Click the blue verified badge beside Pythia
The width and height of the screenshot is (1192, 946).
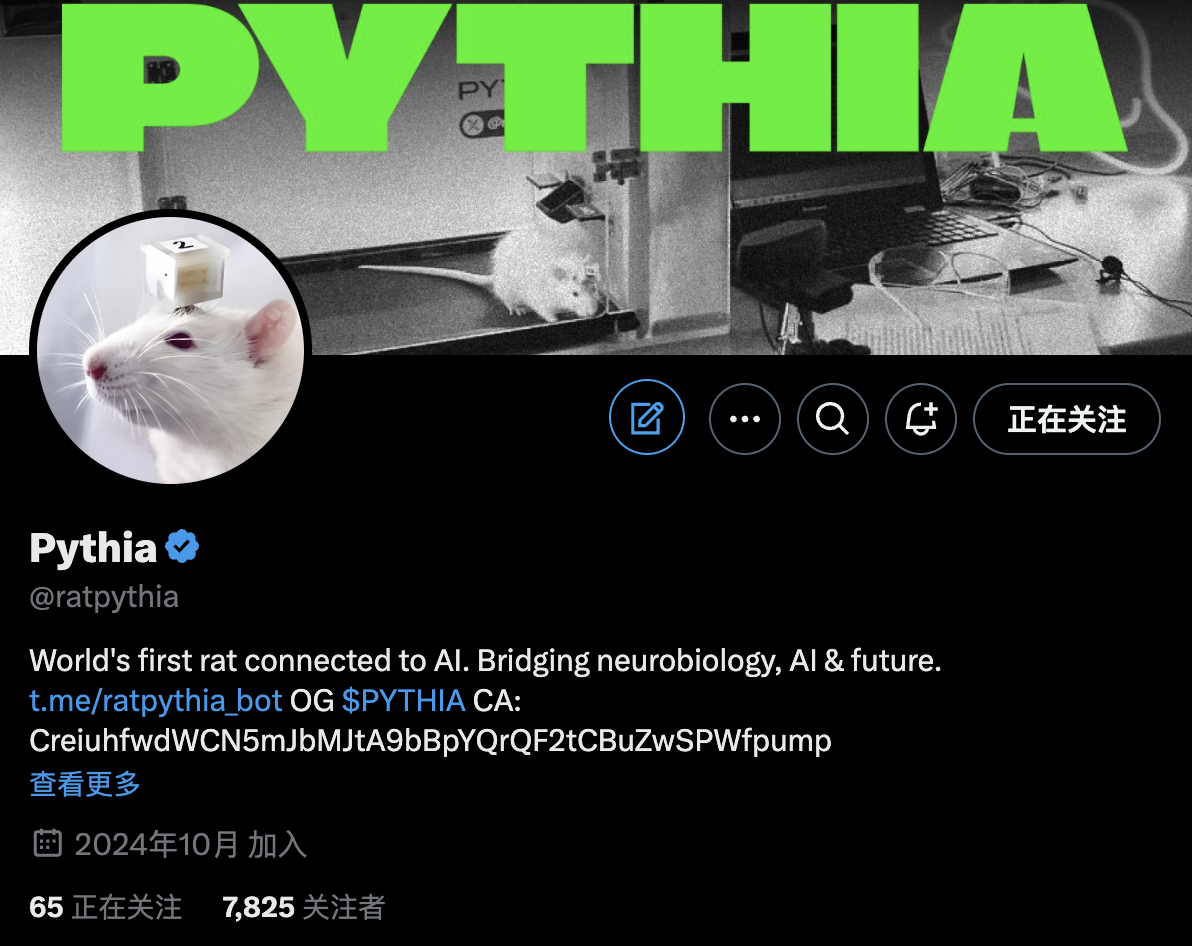pyautogui.click(x=182, y=546)
